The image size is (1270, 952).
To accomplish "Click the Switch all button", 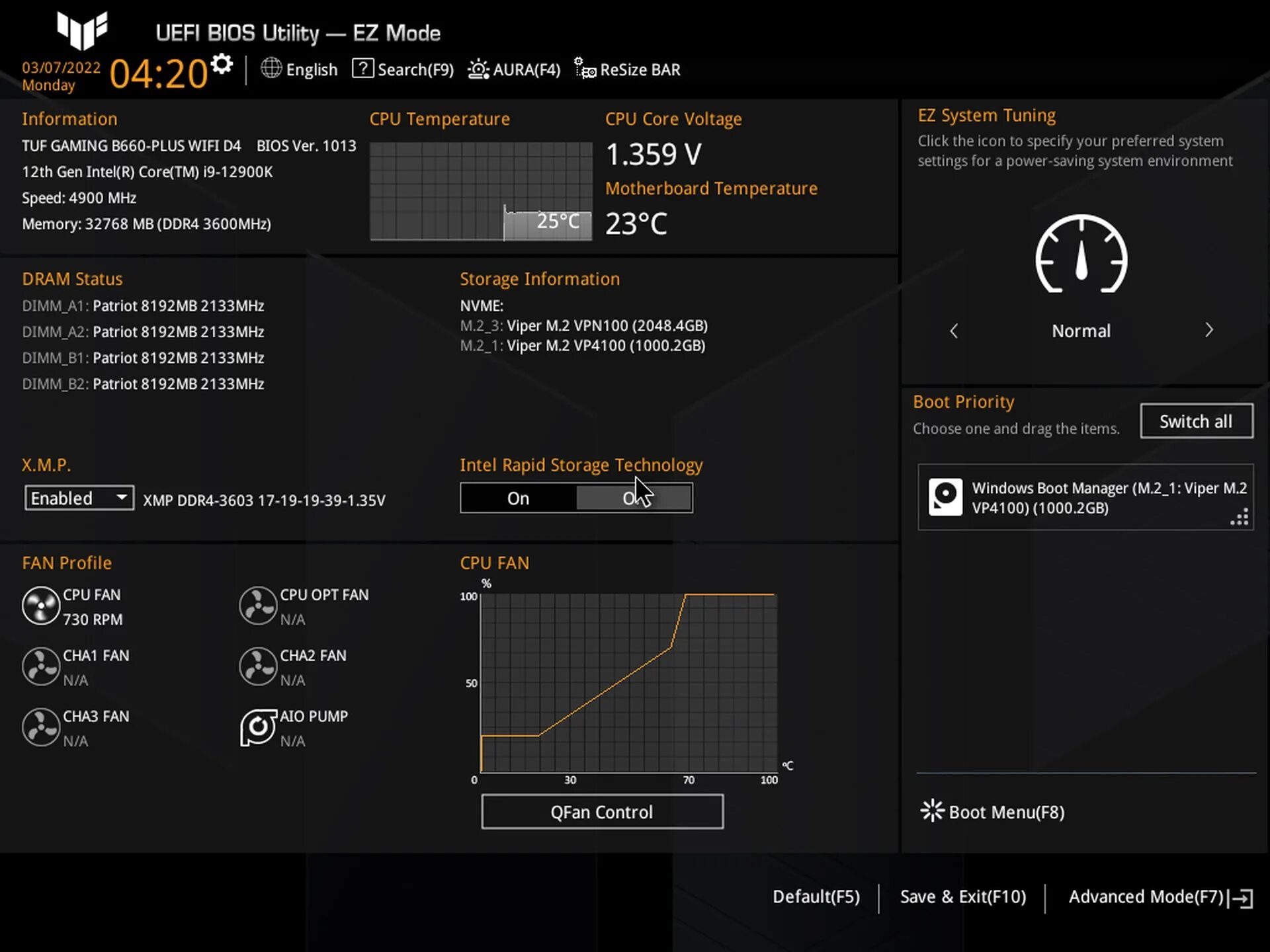I will click(1196, 421).
